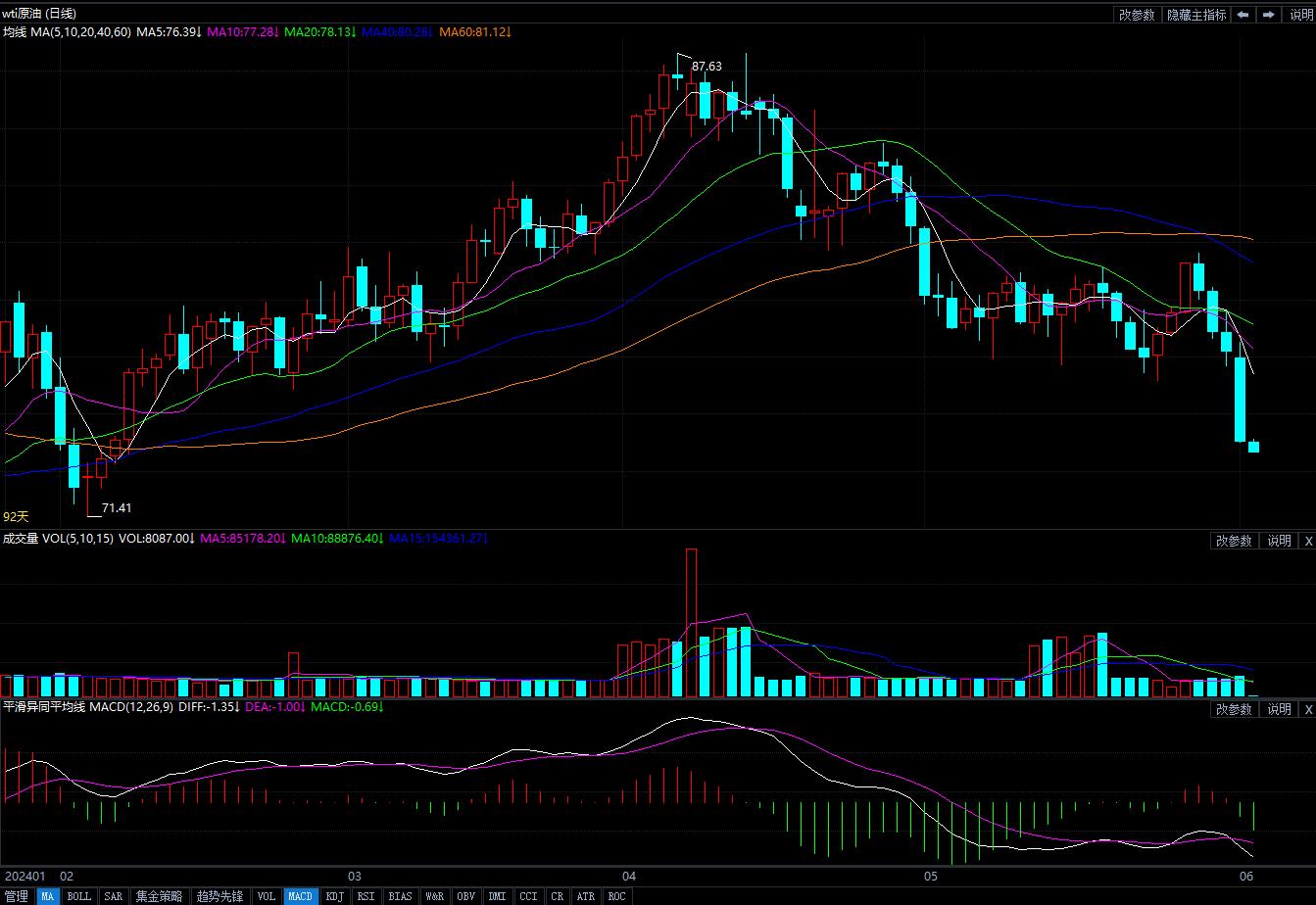Screen dimensions: 1316x905
Task: Click the volume MA10:88876.40 label
Action: click(x=336, y=539)
